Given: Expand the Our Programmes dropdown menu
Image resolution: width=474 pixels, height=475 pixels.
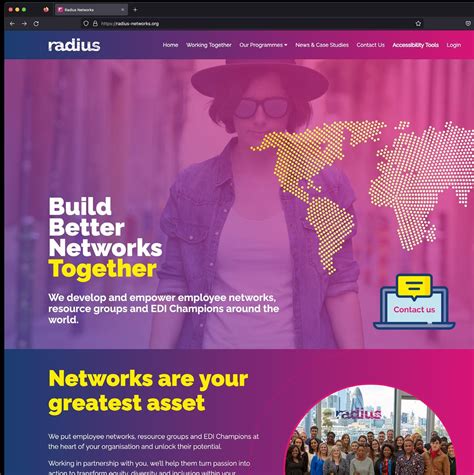Looking at the screenshot, I should pyautogui.click(x=263, y=45).
